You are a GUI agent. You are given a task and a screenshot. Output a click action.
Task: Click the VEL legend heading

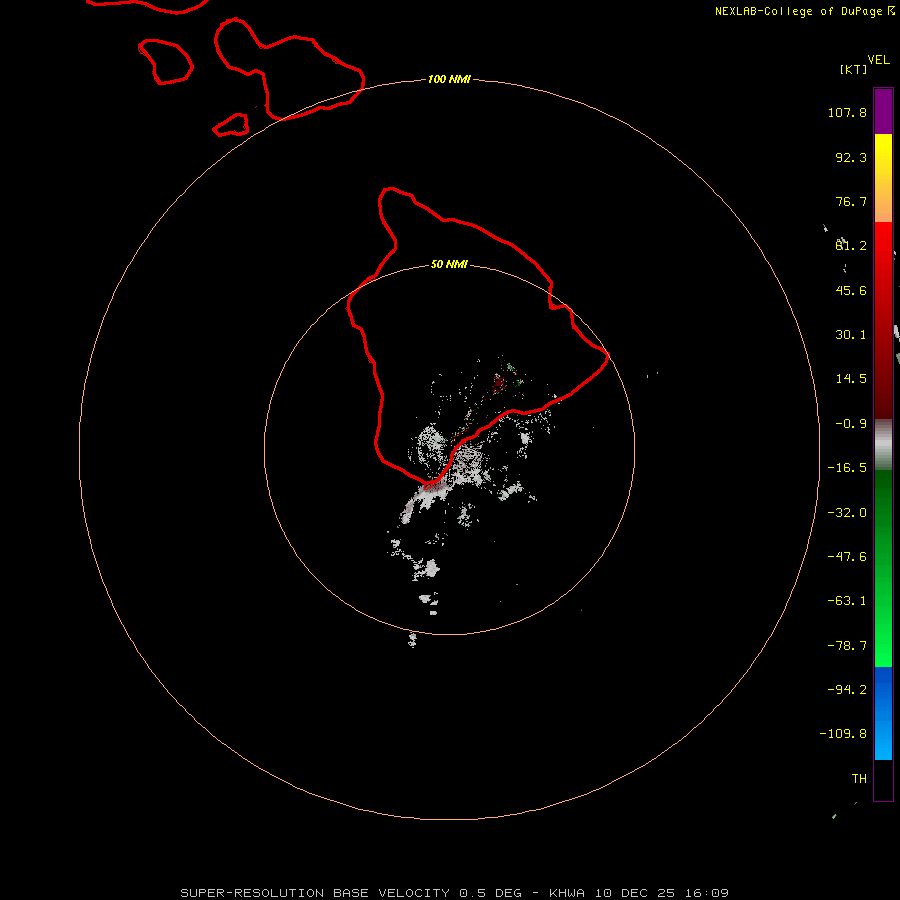tap(878, 60)
